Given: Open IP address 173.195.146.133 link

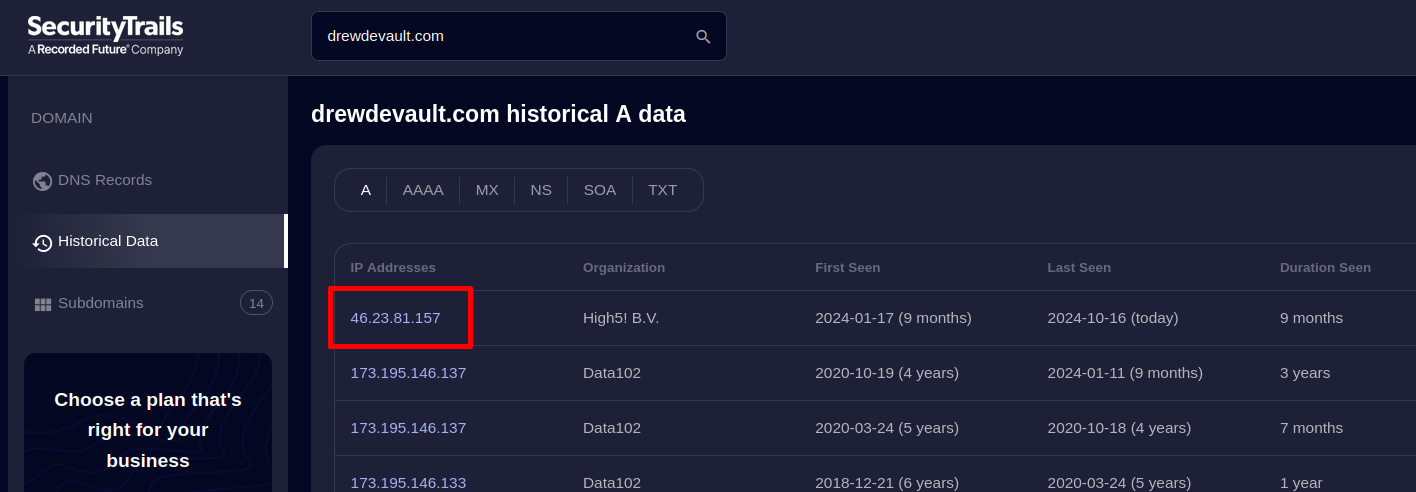Looking at the screenshot, I should pyautogui.click(x=408, y=482).
